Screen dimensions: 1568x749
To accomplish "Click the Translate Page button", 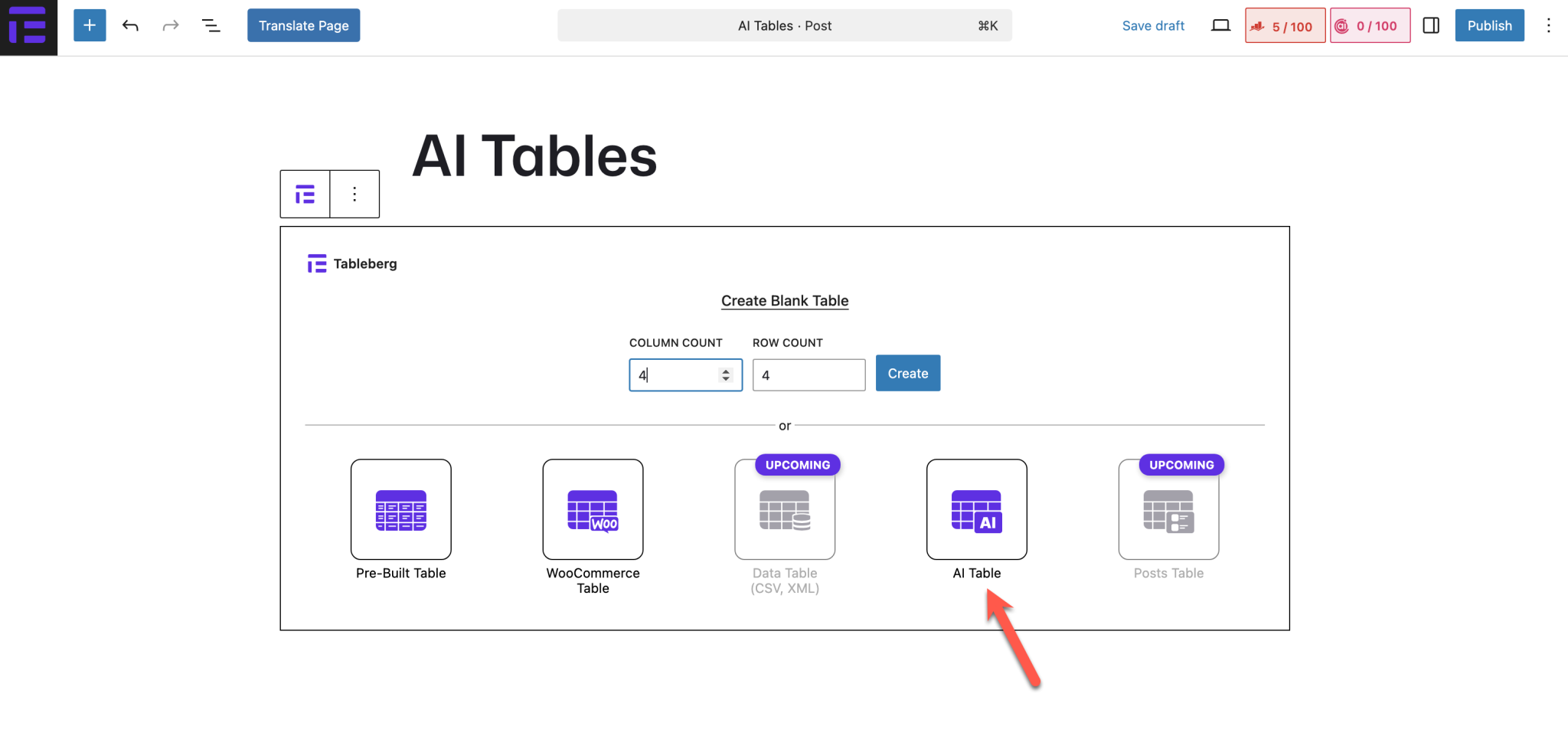I will click(x=303, y=25).
